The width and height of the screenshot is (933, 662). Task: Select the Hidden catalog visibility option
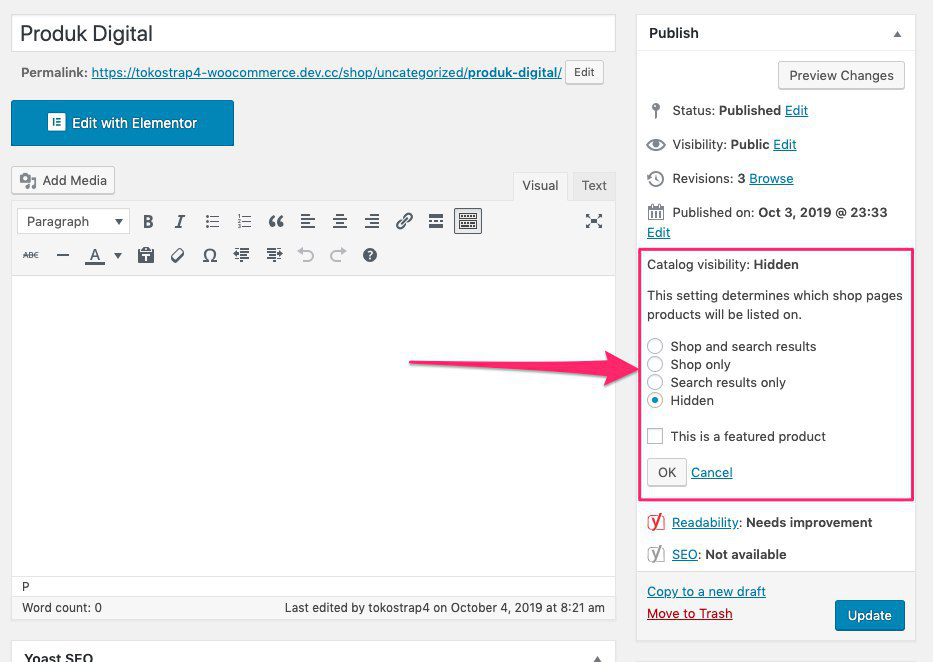click(655, 400)
